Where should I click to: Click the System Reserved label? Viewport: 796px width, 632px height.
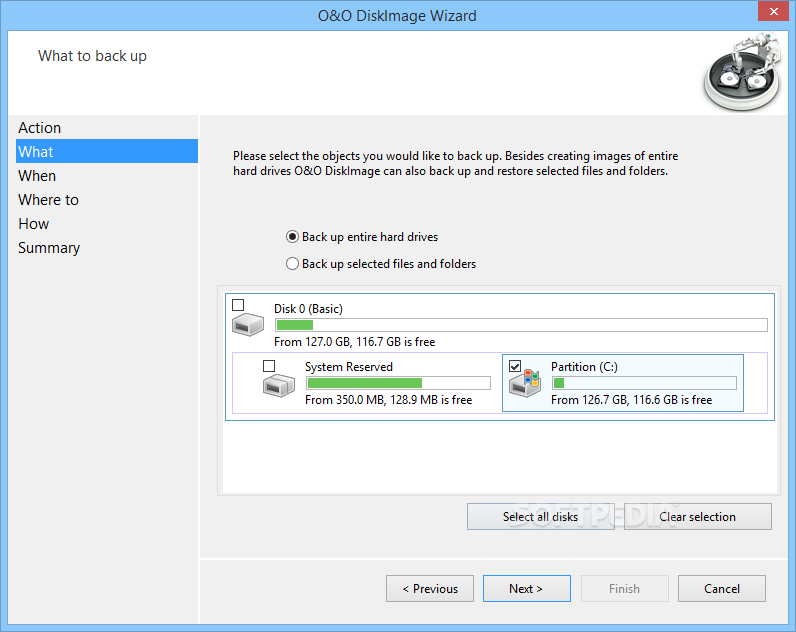(349, 367)
